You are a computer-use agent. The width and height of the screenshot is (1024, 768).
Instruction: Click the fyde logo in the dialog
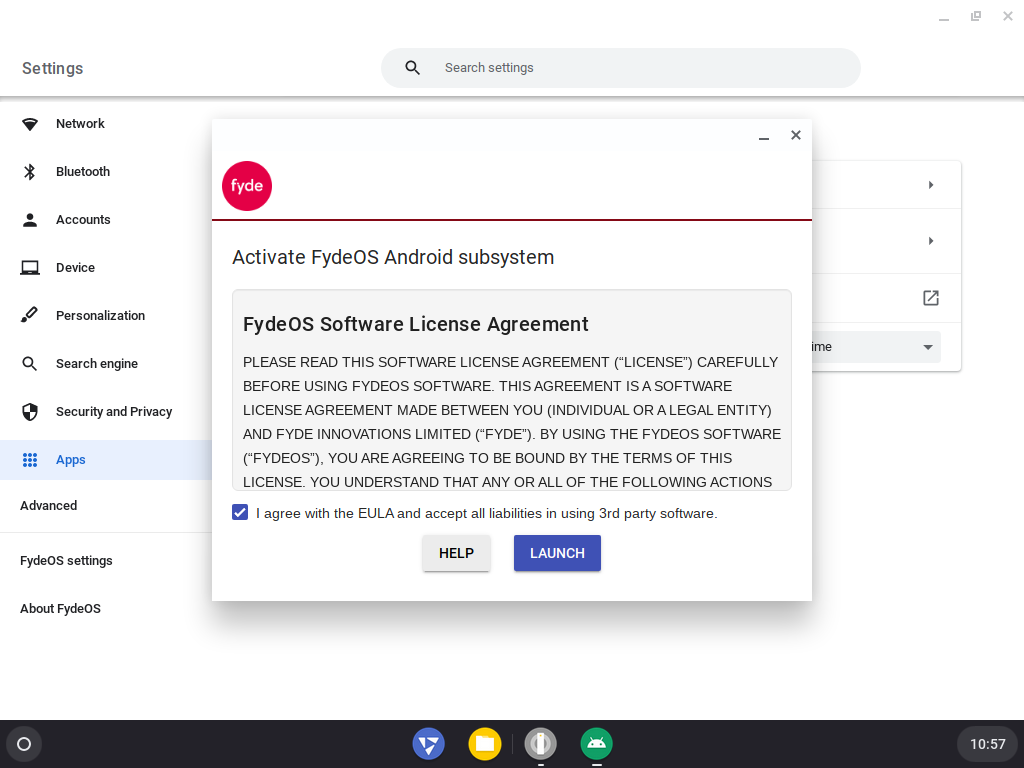point(247,186)
